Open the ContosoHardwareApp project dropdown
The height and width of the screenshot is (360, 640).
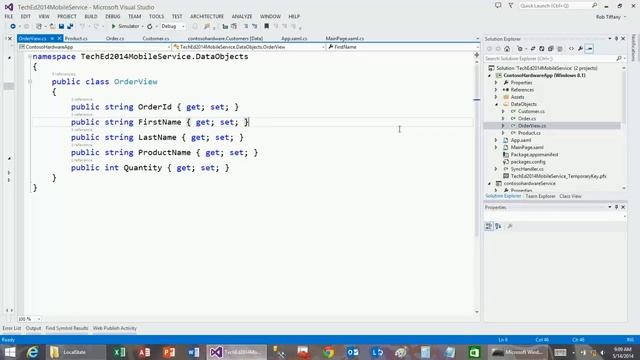95,47
